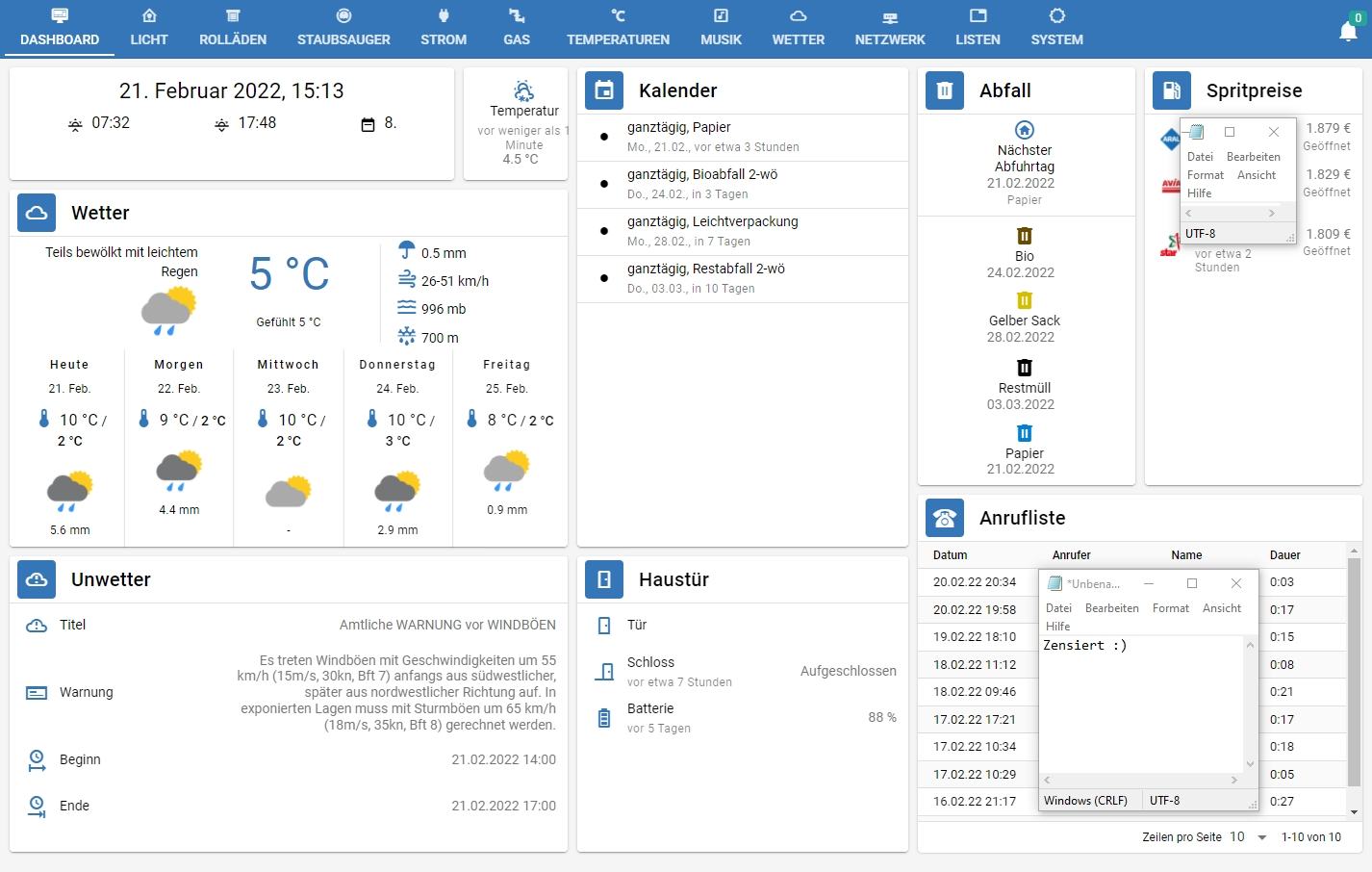Open Format menu in small Spritpreise Notepad
Viewport: 1372px width, 872px height.
[x=1206, y=175]
